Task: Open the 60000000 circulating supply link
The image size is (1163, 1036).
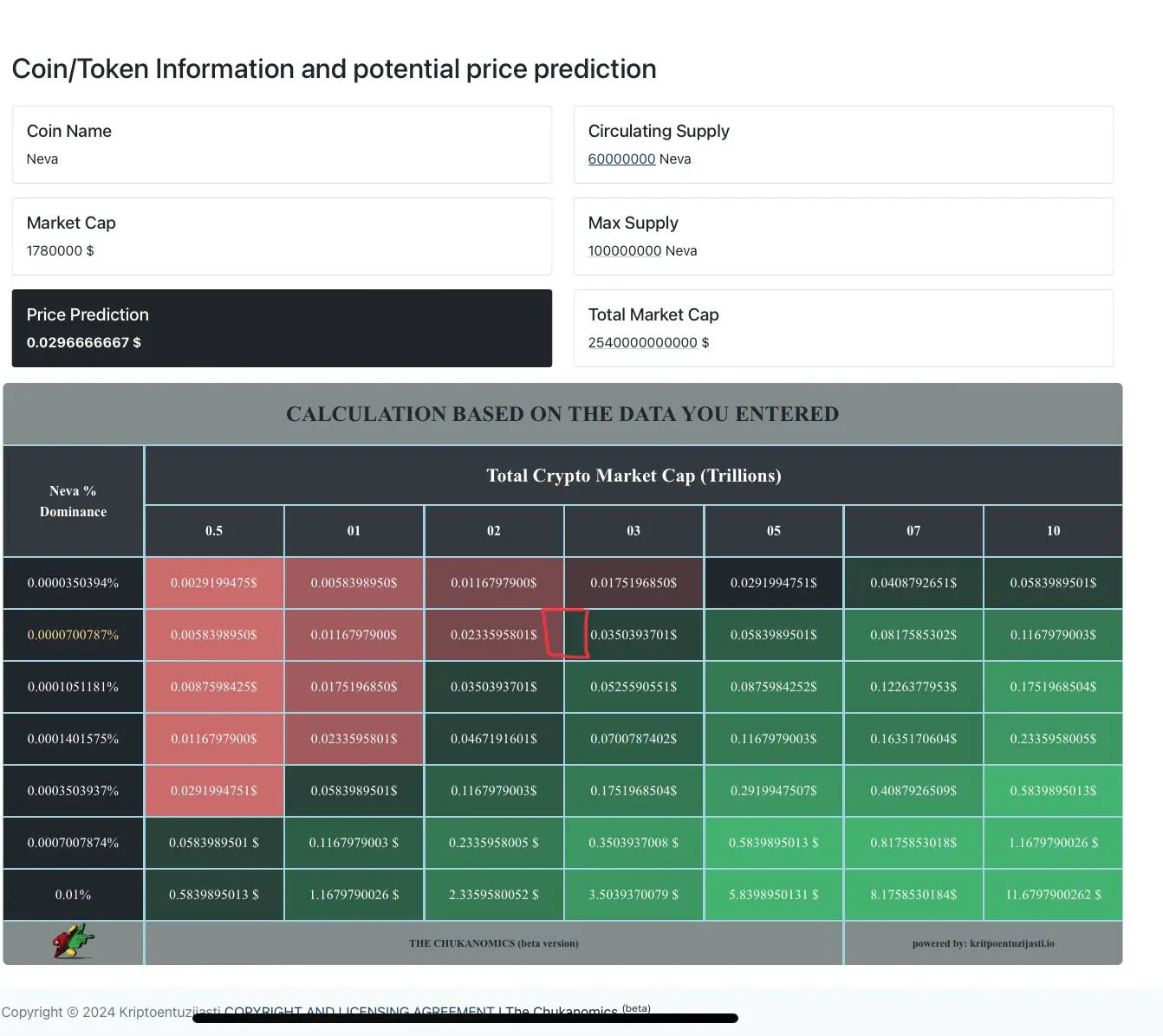Action: tap(621, 159)
